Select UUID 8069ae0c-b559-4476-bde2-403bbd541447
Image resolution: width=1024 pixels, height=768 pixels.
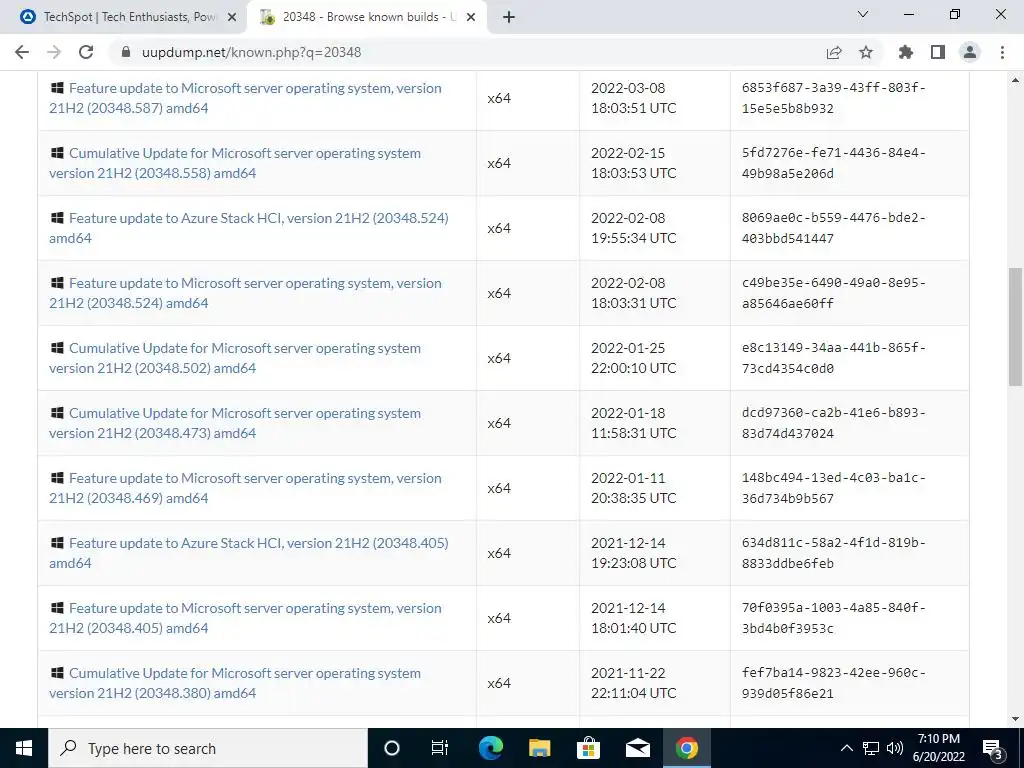[834, 228]
